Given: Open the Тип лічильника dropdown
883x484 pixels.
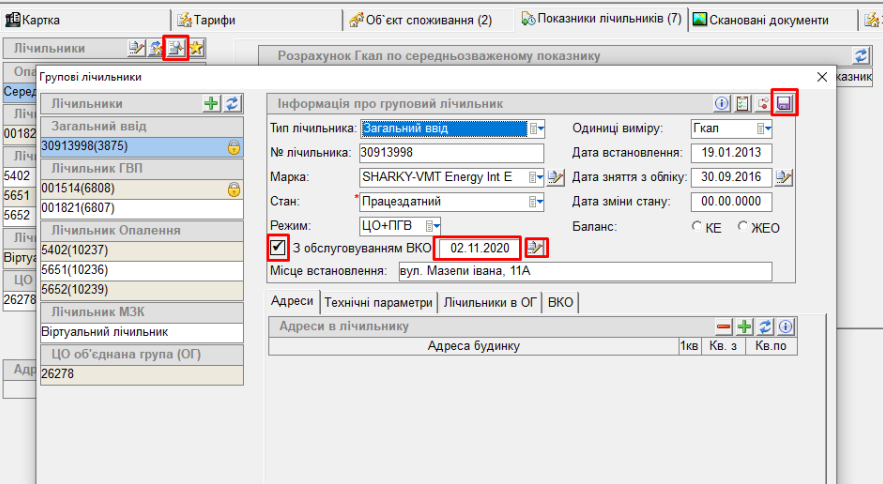Looking at the screenshot, I should (x=537, y=128).
